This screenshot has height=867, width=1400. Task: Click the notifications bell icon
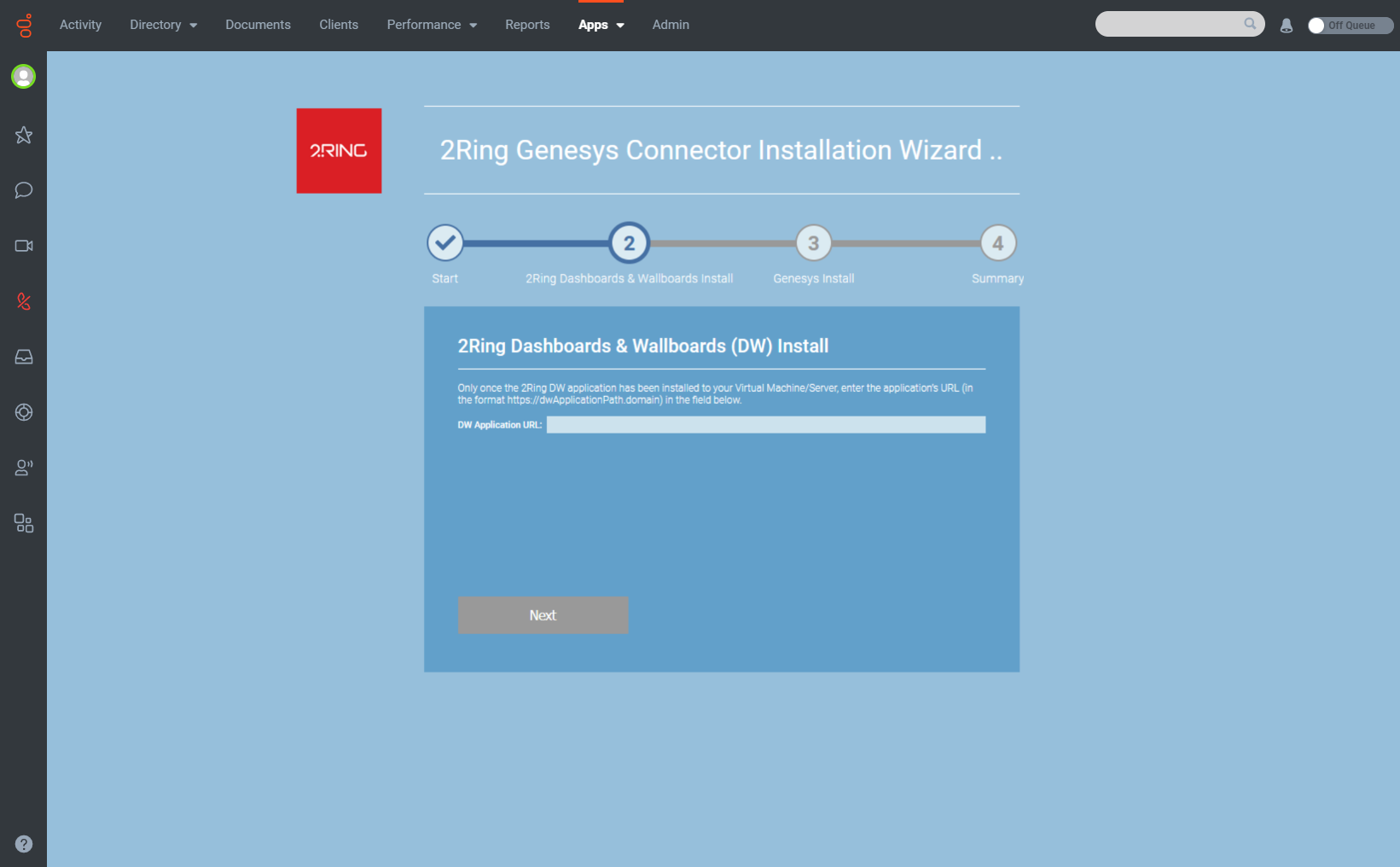(1286, 25)
